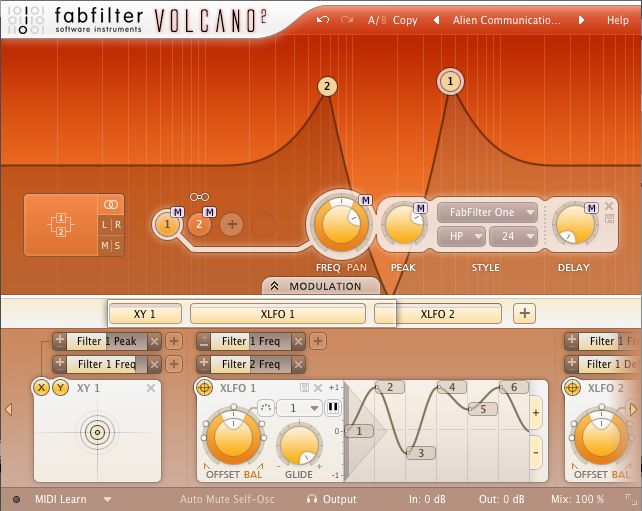Collapse the MODULATION section

[x=321, y=286]
